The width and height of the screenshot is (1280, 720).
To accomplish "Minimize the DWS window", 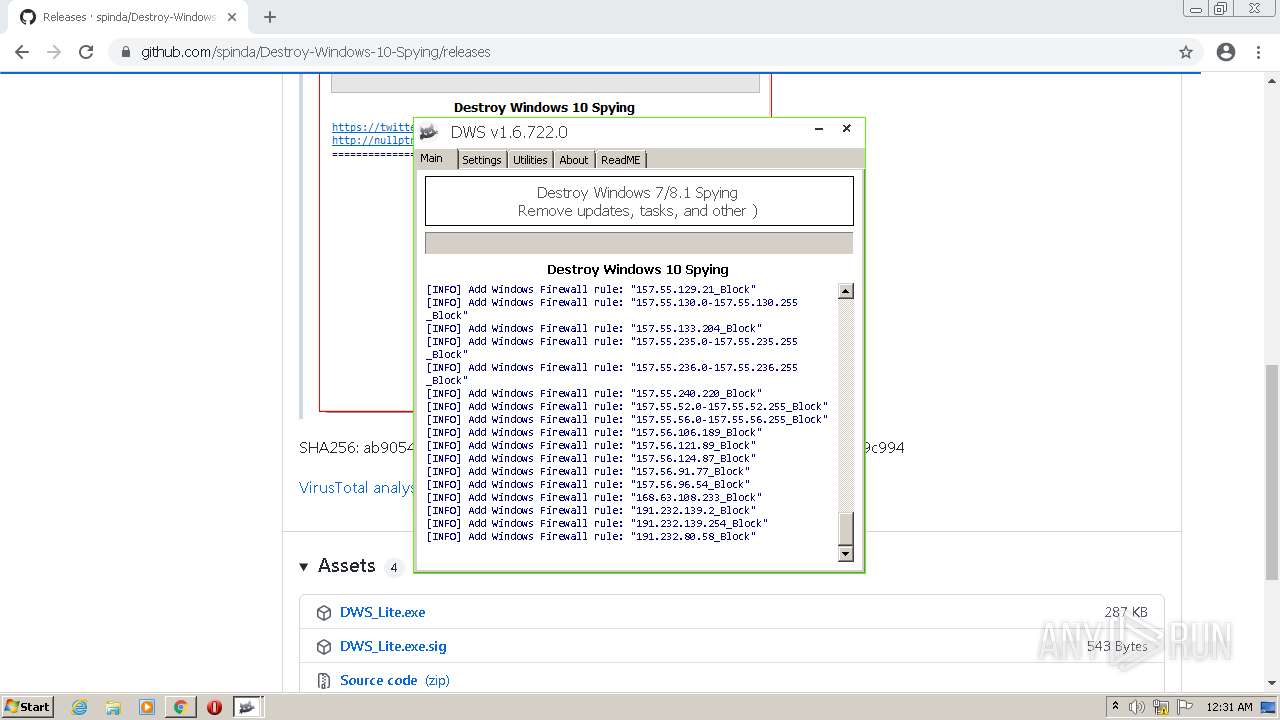I will [x=819, y=129].
